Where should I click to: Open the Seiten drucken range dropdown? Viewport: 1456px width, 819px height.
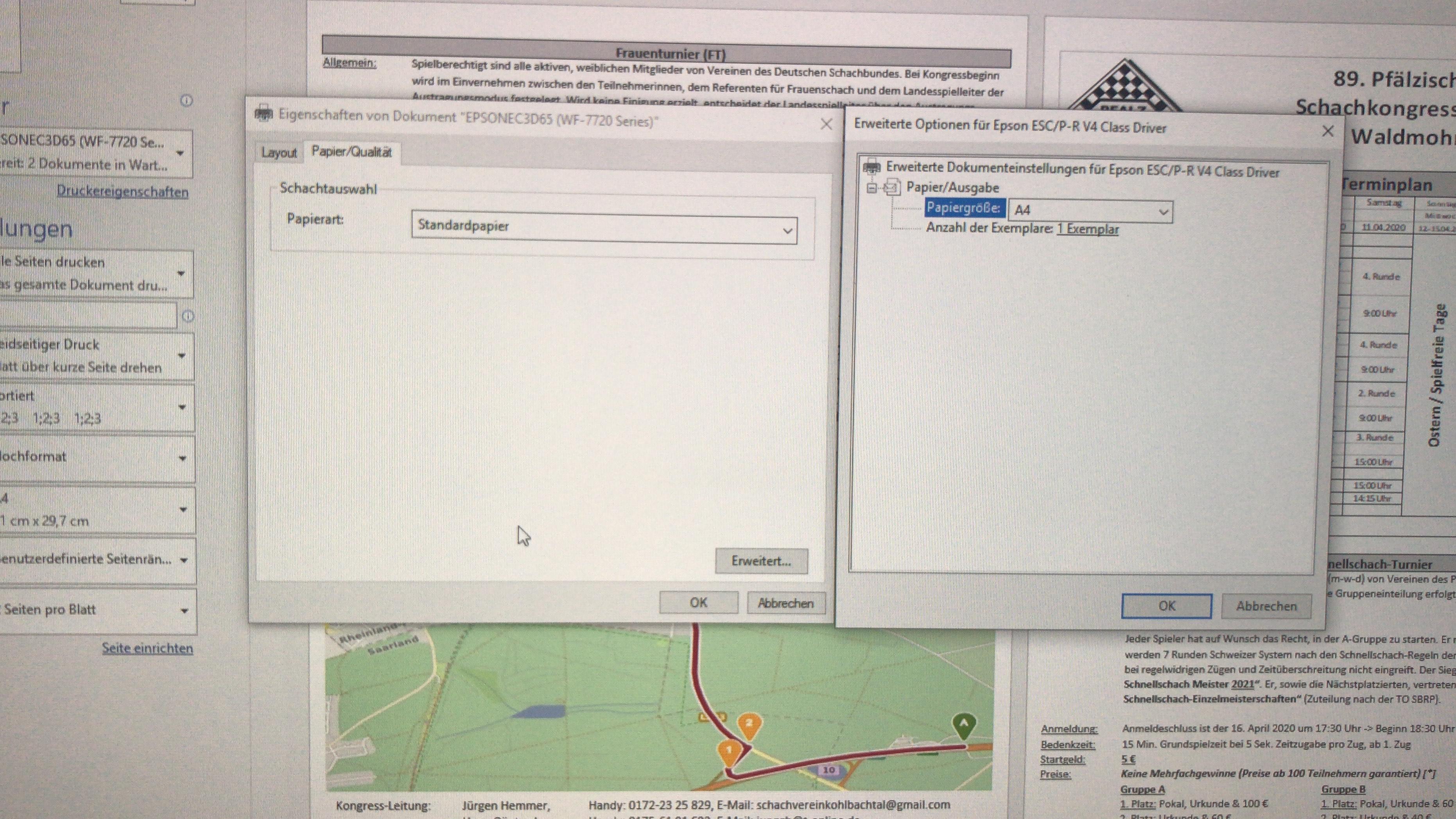[97, 274]
